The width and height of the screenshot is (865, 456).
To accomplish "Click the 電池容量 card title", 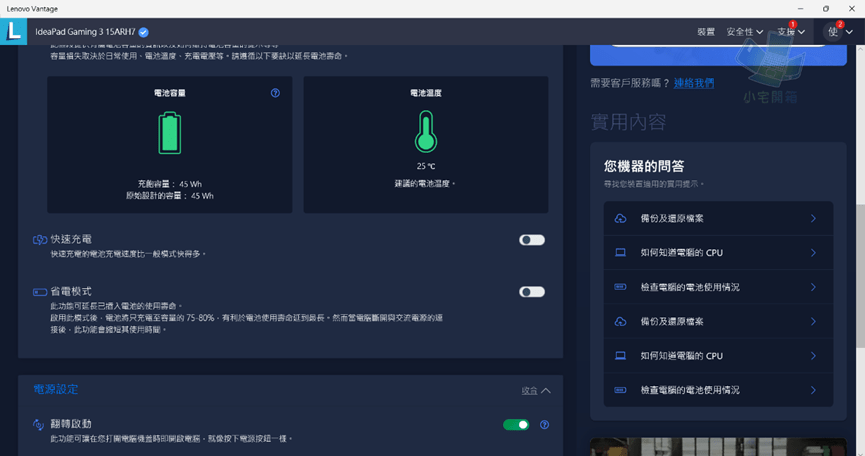I will (x=170, y=93).
